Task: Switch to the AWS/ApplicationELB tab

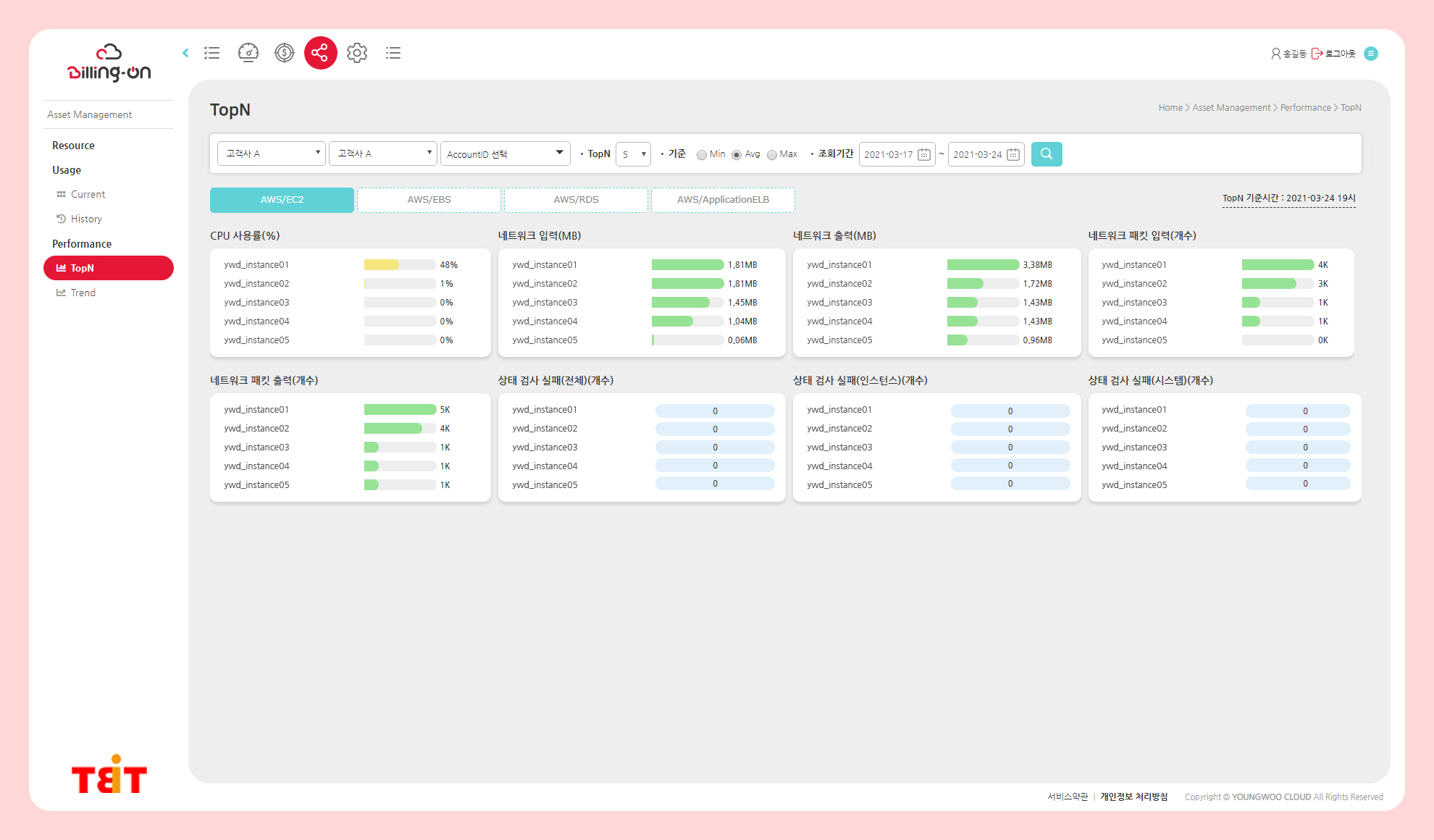Action: click(722, 199)
